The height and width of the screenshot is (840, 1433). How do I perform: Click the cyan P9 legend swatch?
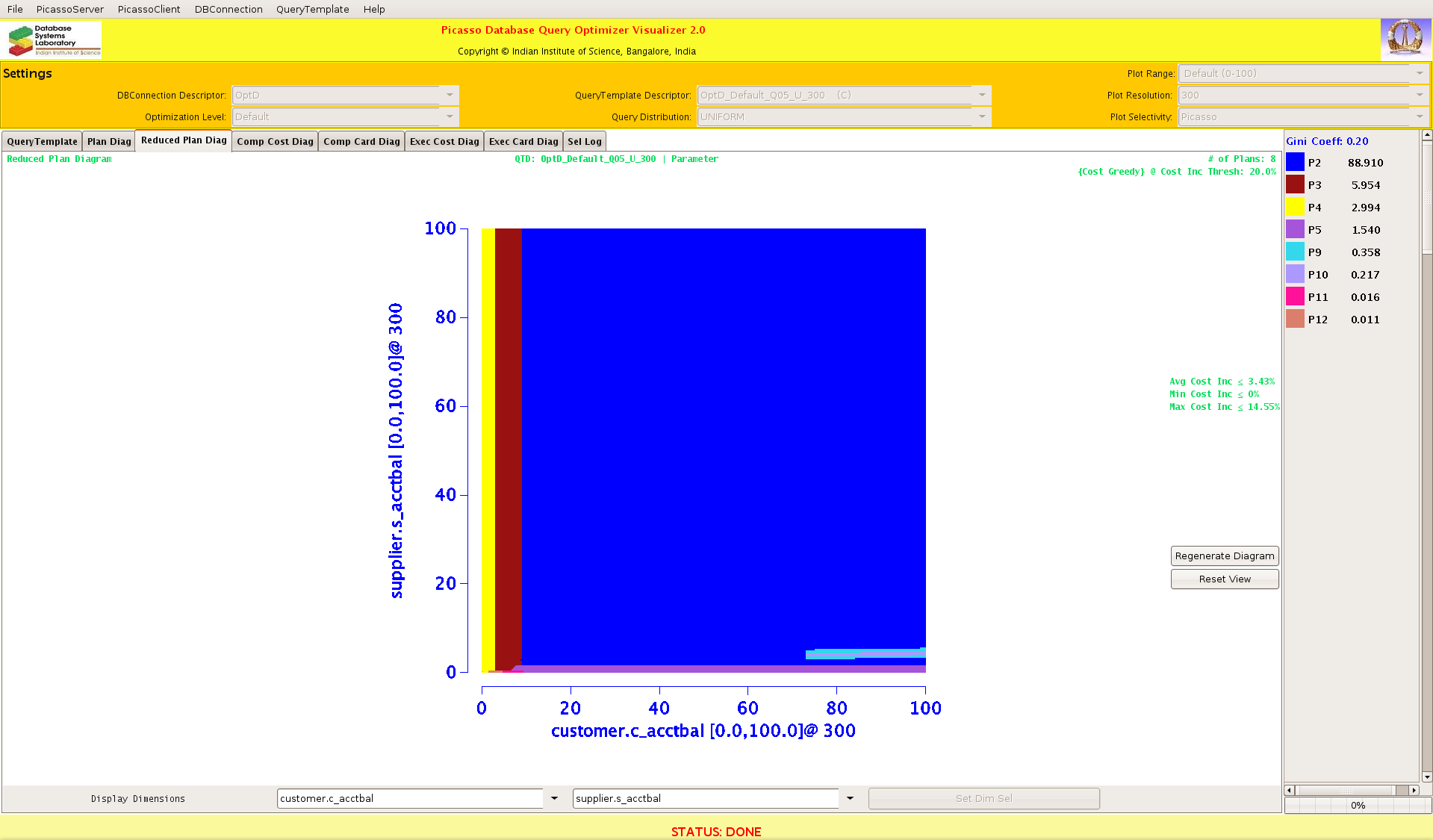pyautogui.click(x=1295, y=252)
